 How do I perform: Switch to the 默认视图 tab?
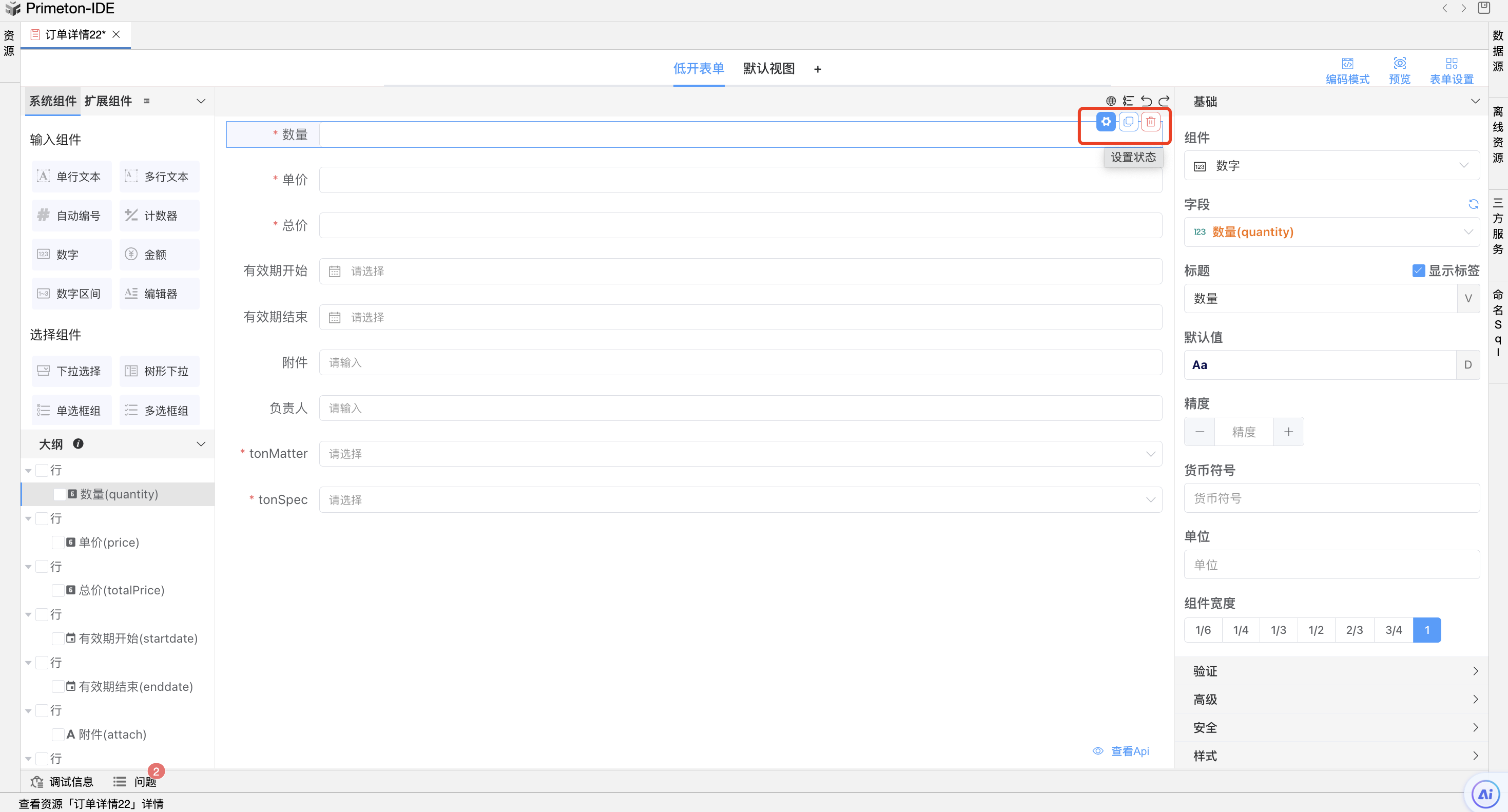pos(769,68)
